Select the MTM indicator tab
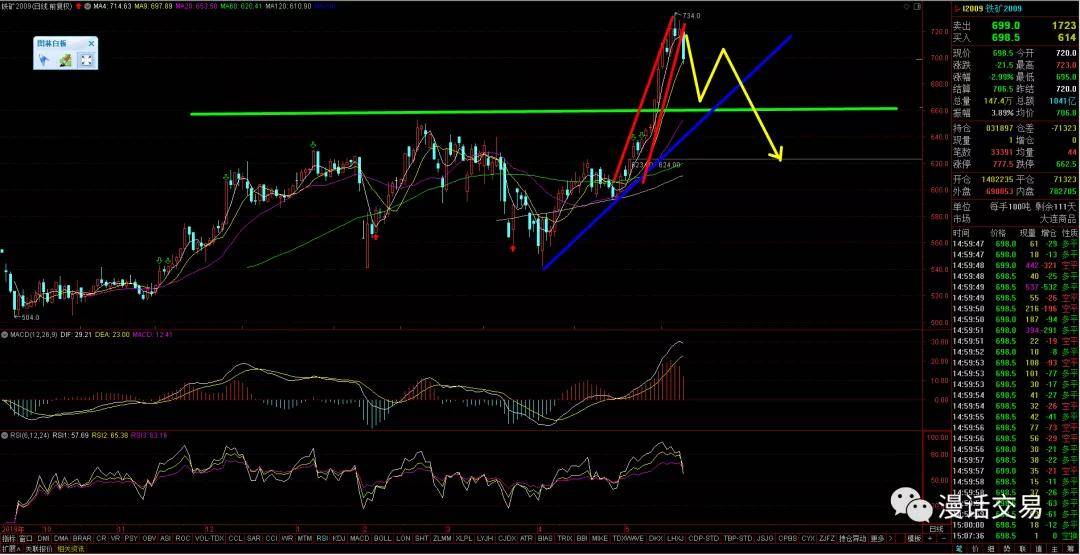Screen dimensions: 1080x555 point(304,538)
